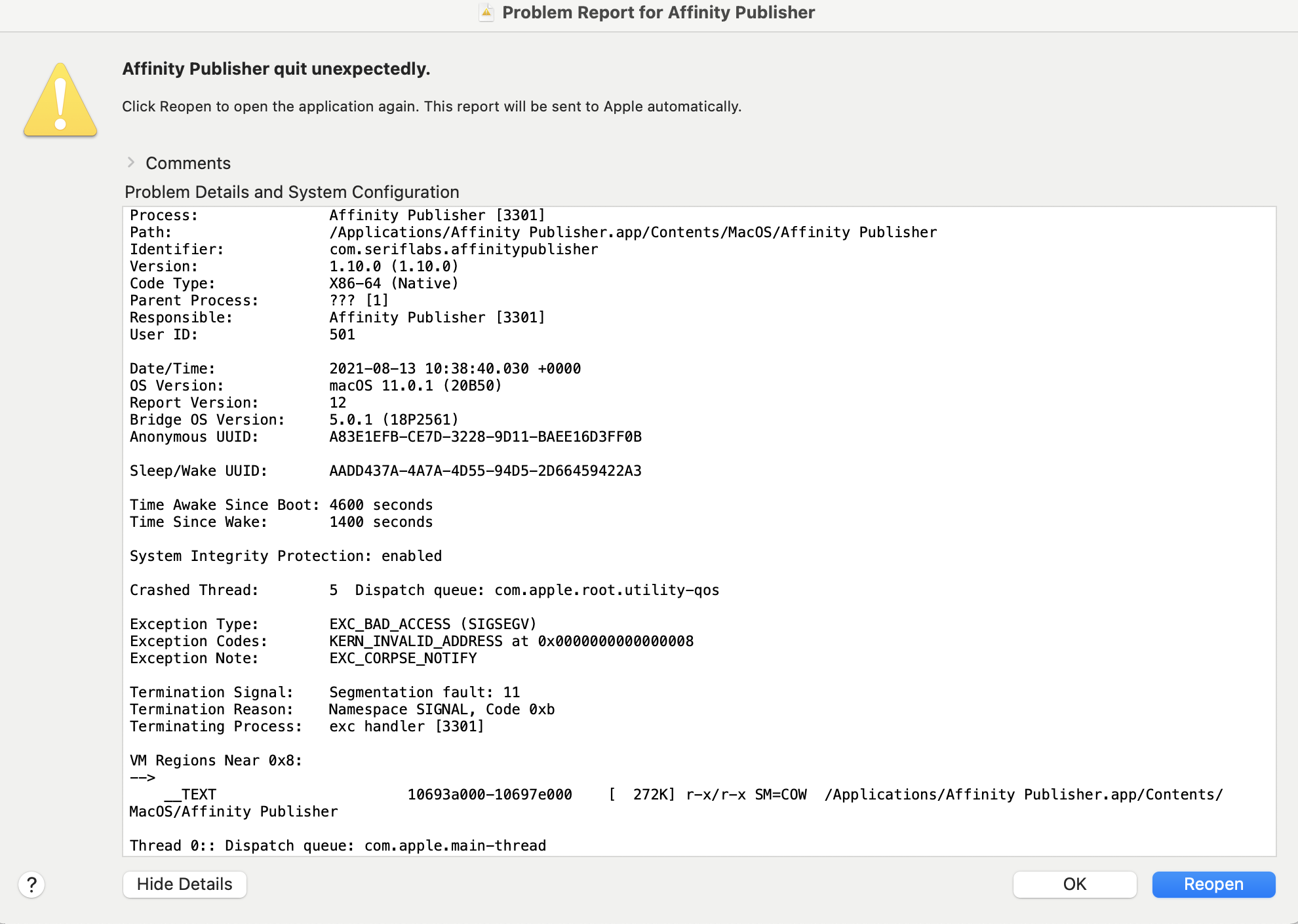Screen dimensions: 1298x924
Task: Click the small title bar document icon
Action: point(486,12)
